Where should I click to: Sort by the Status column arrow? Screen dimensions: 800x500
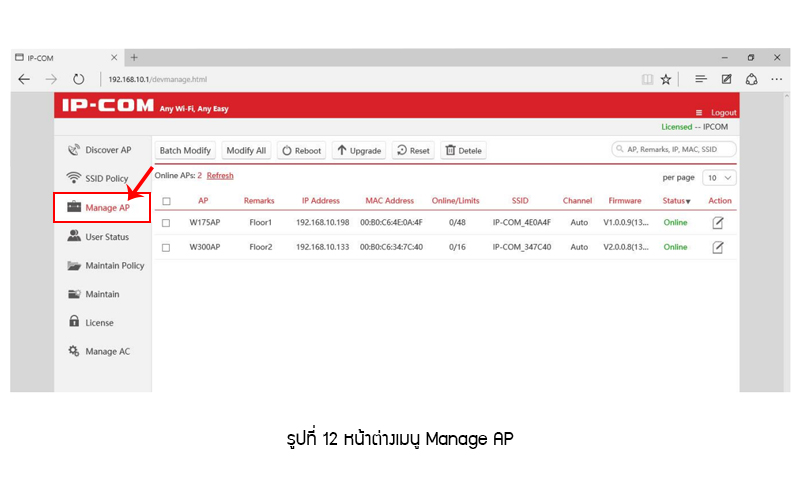[x=687, y=202]
